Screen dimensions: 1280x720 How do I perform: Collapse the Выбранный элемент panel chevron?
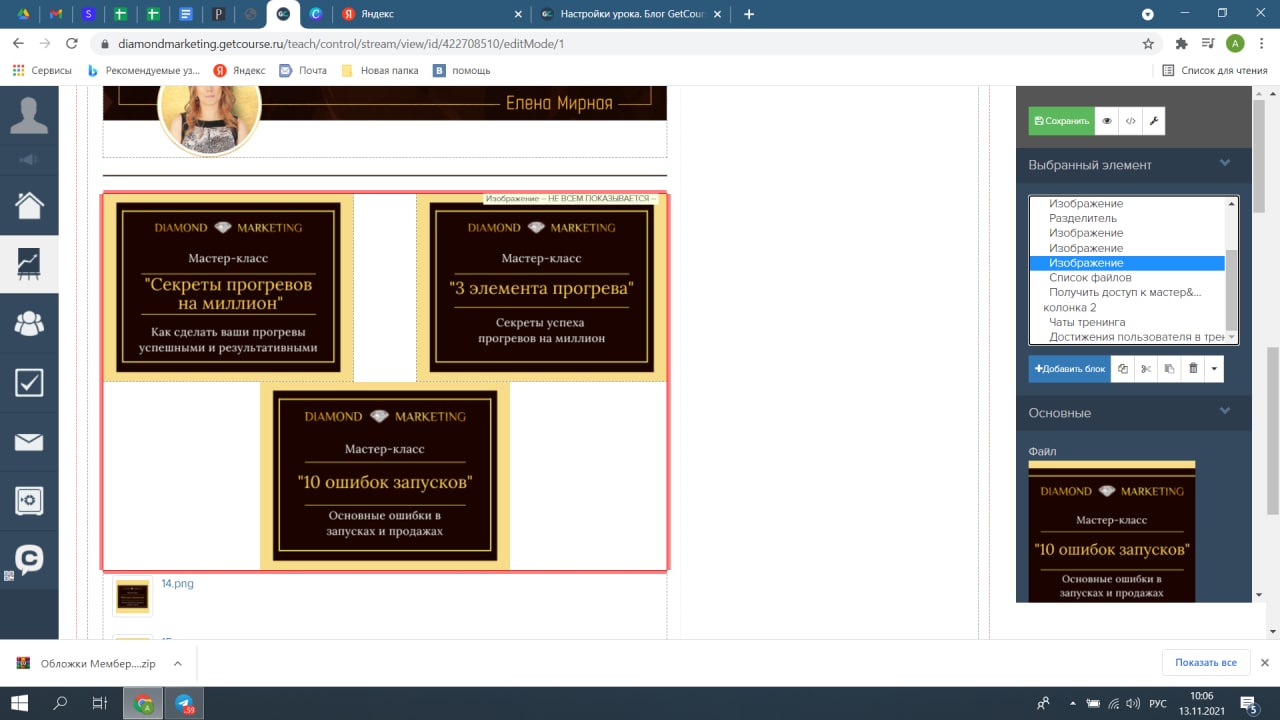pos(1224,164)
